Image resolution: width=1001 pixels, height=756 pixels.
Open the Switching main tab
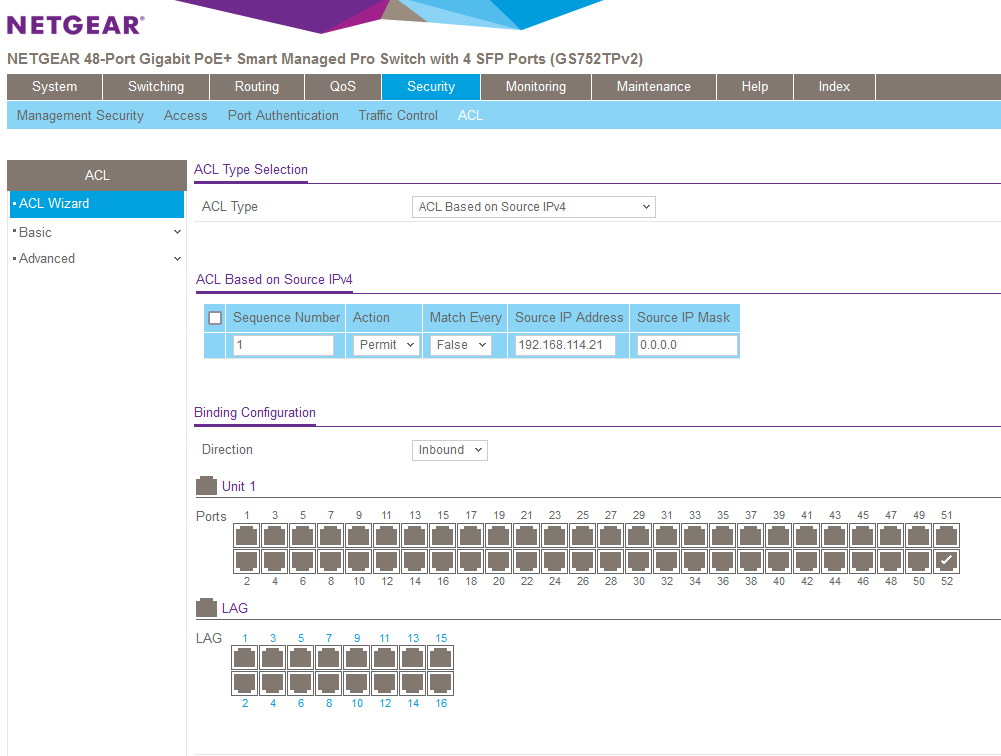pyautogui.click(x=156, y=87)
